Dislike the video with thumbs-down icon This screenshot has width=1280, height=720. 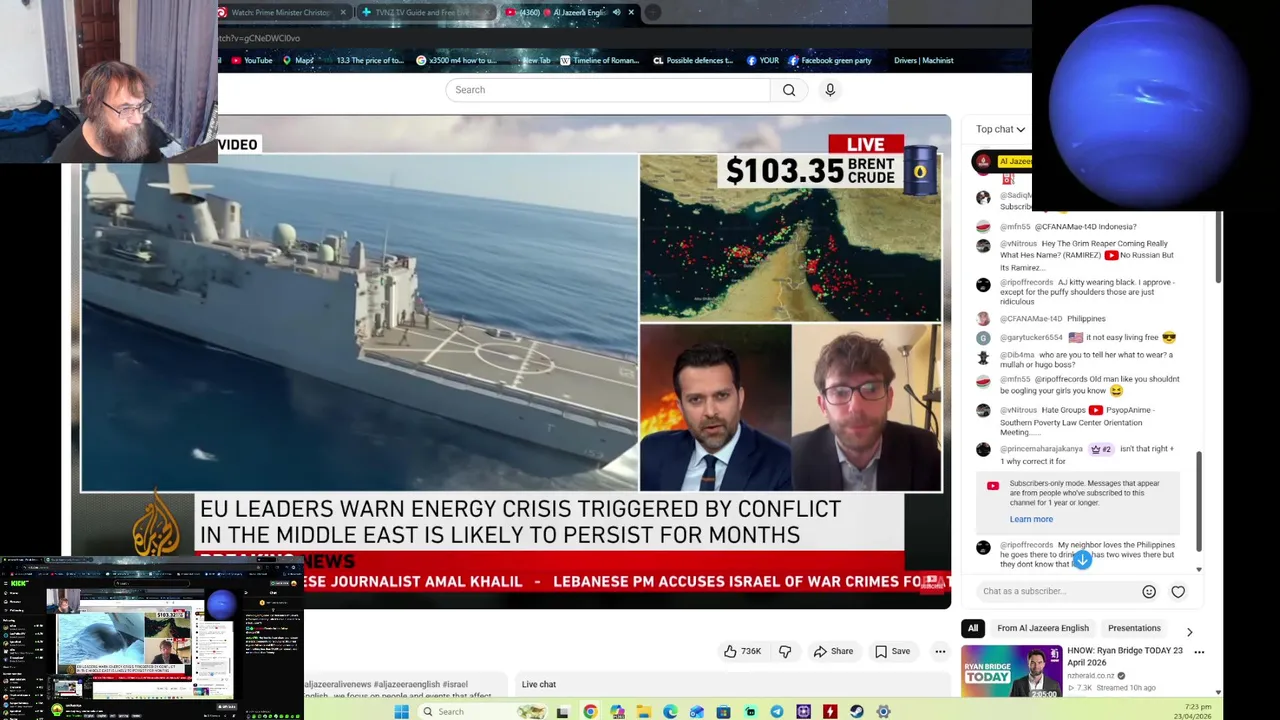coord(785,651)
